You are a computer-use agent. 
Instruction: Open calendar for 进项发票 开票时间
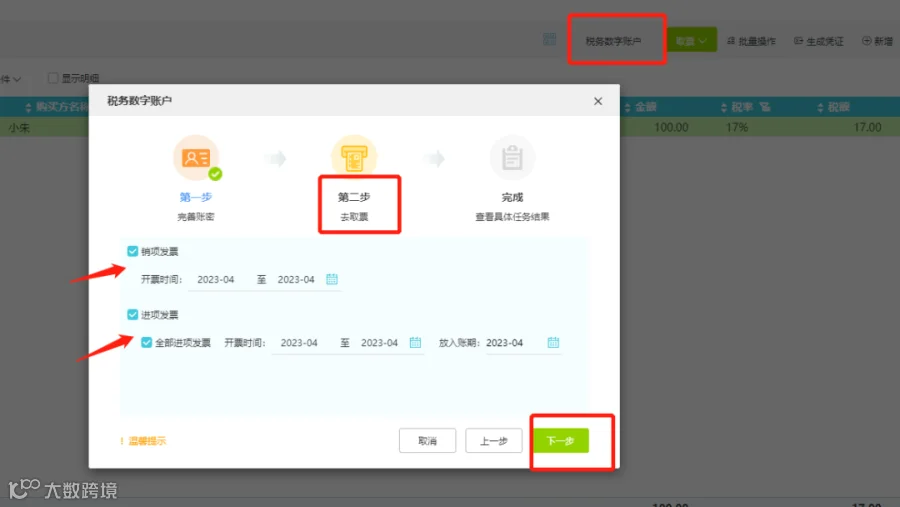point(415,343)
